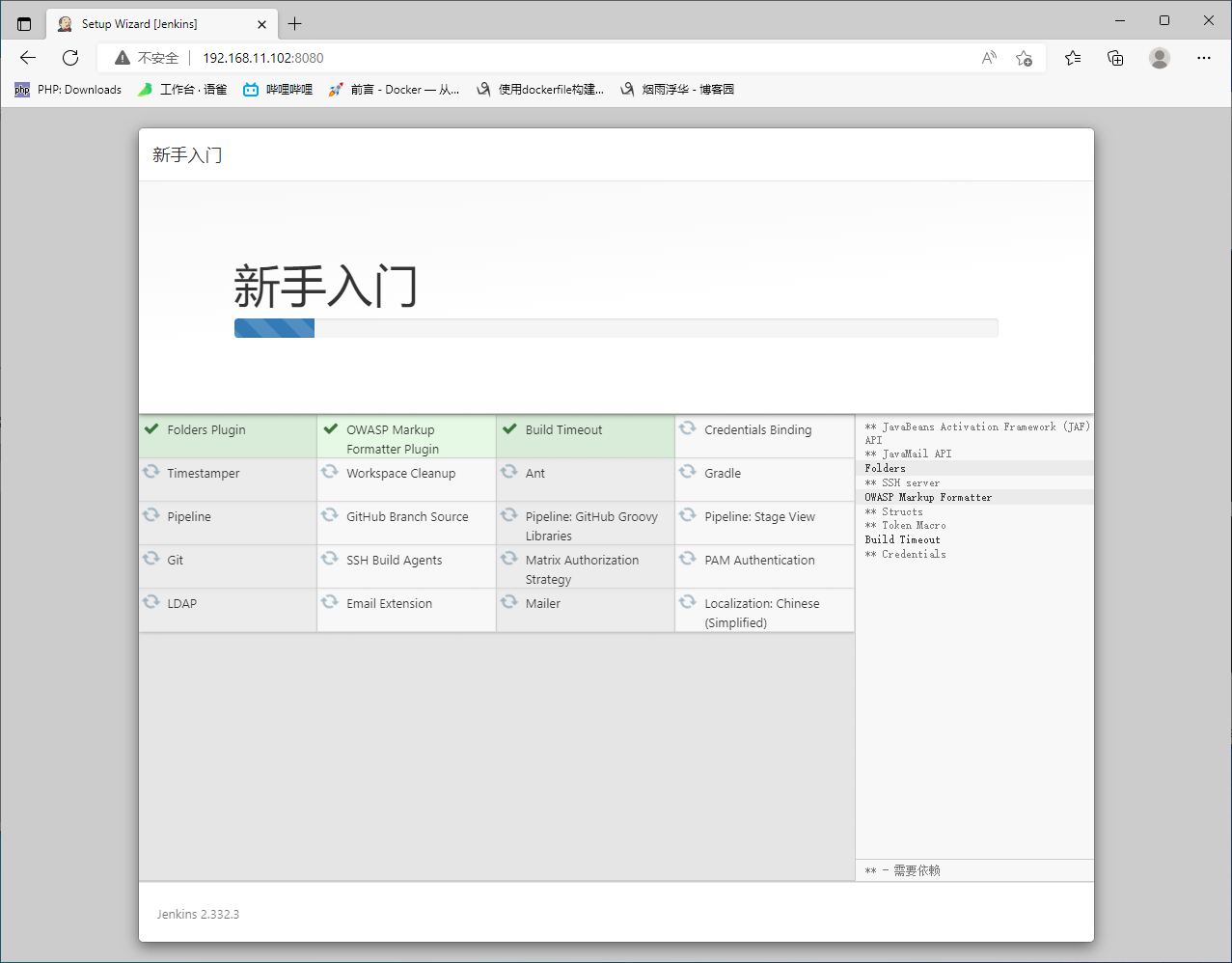
Task: Open the 前言 - Docker bookmark
Action: click(x=394, y=90)
